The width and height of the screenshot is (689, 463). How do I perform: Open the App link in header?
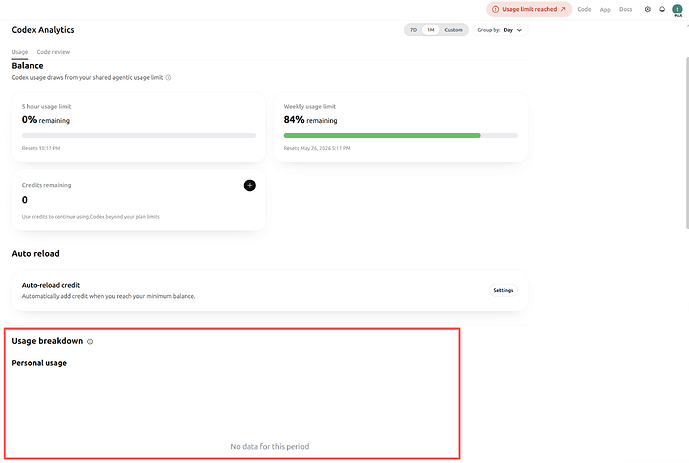[x=605, y=10]
